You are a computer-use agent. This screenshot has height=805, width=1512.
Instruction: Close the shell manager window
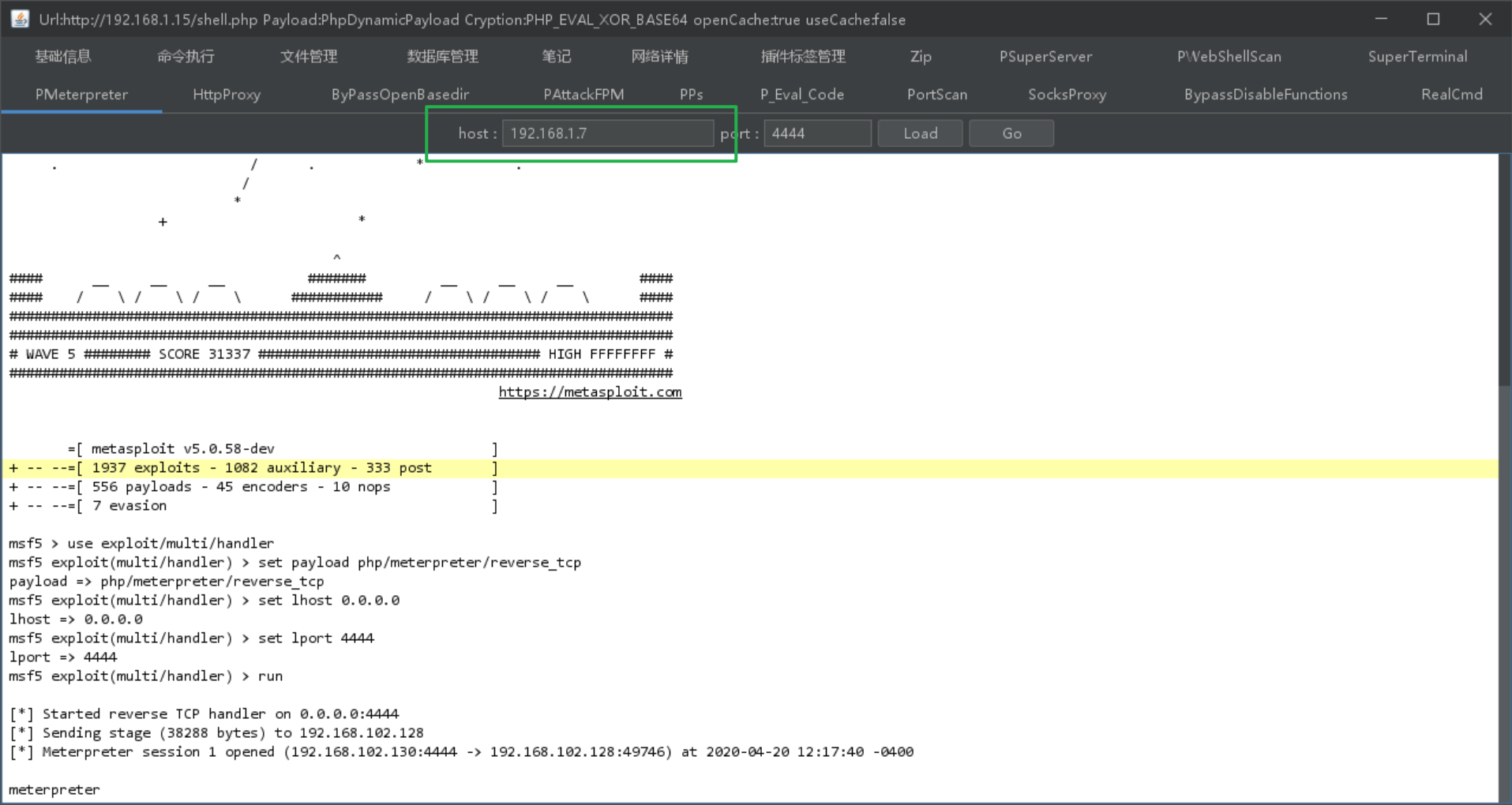(1485, 19)
